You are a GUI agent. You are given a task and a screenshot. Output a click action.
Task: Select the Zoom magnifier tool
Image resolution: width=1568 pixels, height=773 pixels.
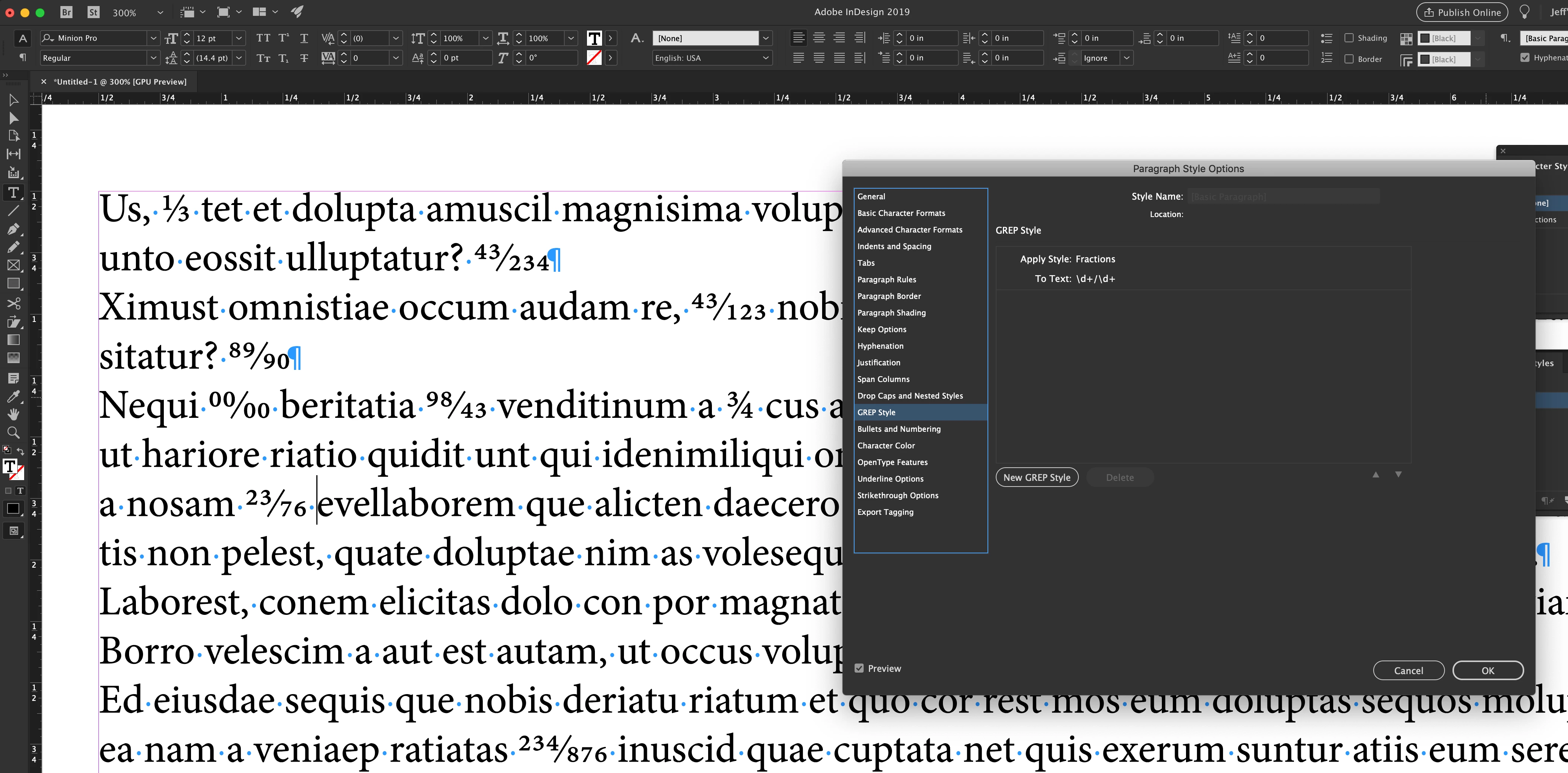(x=13, y=433)
